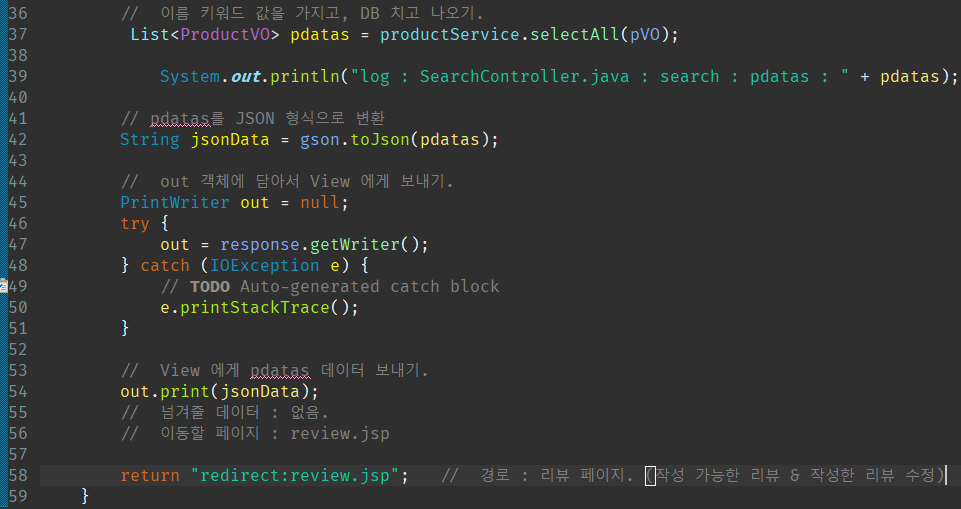Click the italic 'out' field after System
This screenshot has height=509, width=961.
tap(246, 77)
